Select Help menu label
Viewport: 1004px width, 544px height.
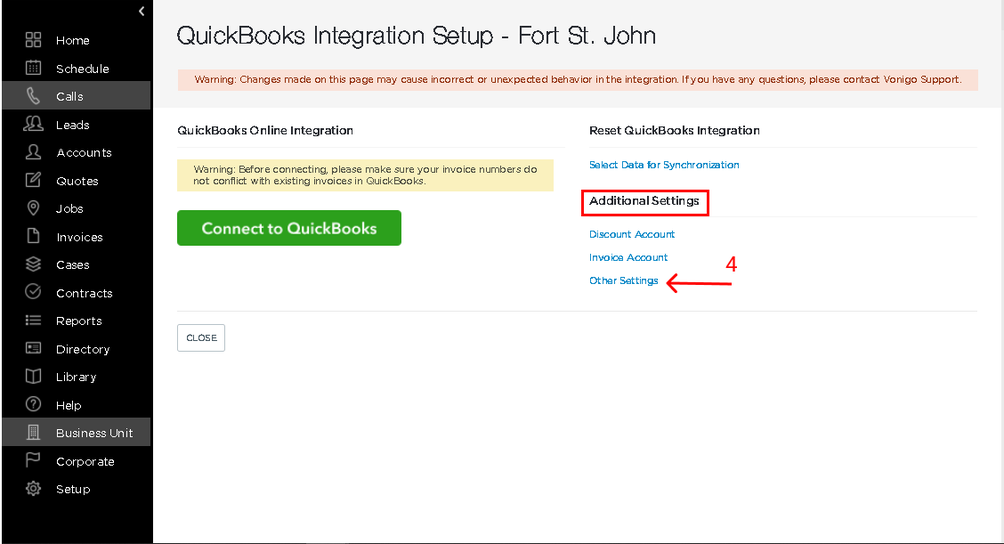[x=69, y=405]
